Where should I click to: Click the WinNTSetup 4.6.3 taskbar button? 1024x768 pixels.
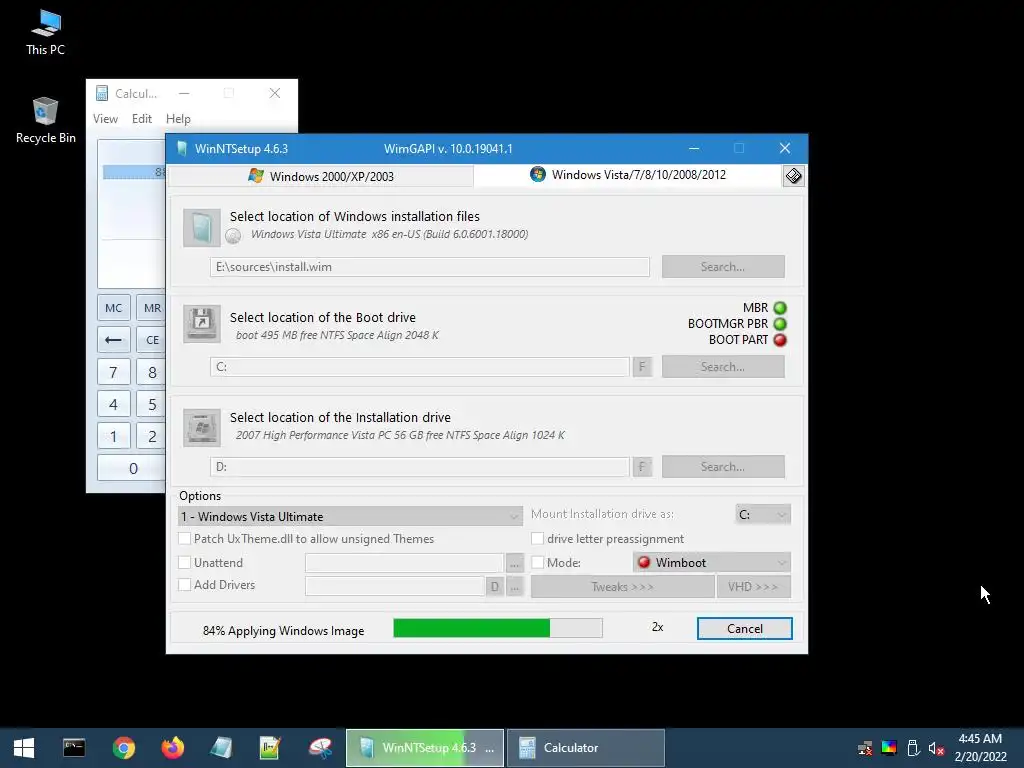[x=424, y=748]
